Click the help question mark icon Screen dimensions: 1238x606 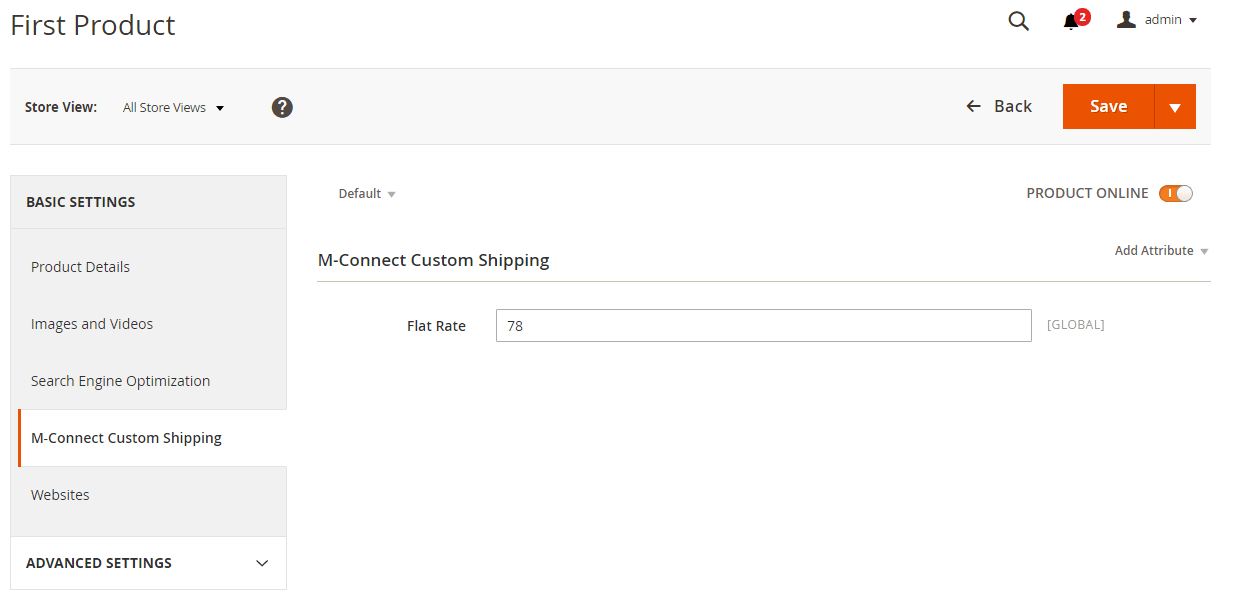[x=282, y=107]
